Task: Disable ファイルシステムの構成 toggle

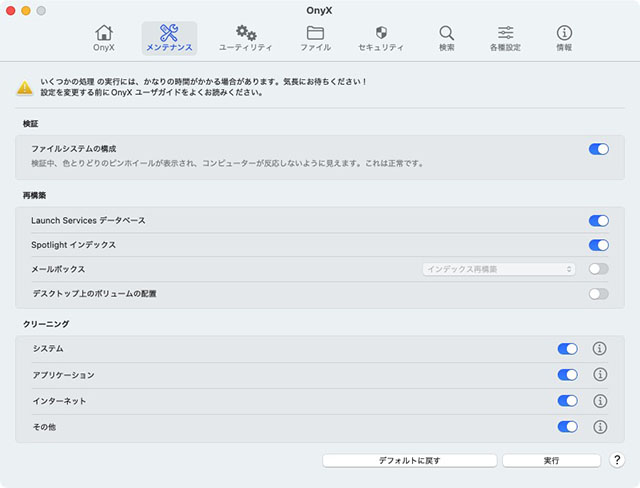Action: [x=598, y=149]
